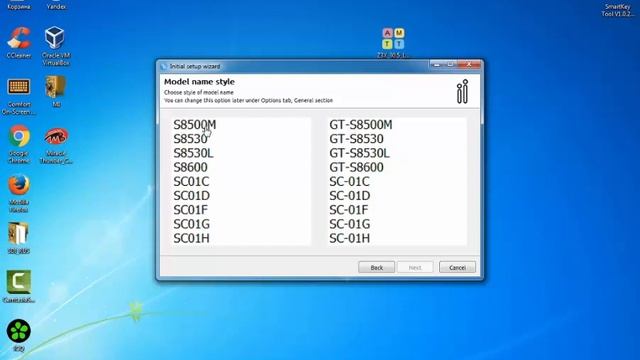
Task: Click the info icon in wizard header
Action: pos(462,91)
